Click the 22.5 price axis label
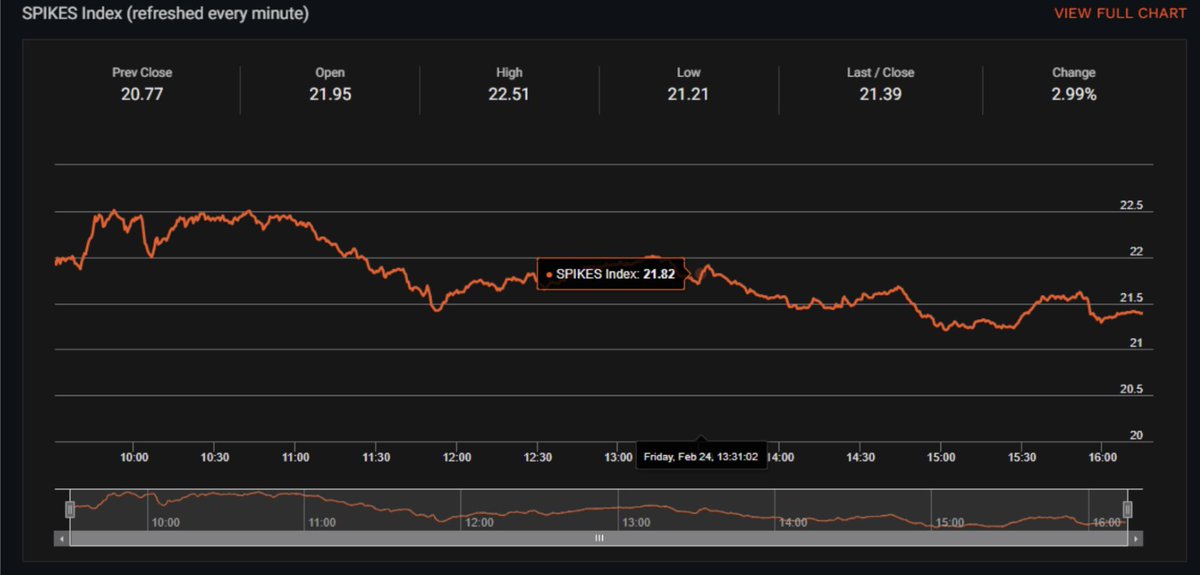Image resolution: width=1200 pixels, height=575 pixels. click(x=1131, y=206)
